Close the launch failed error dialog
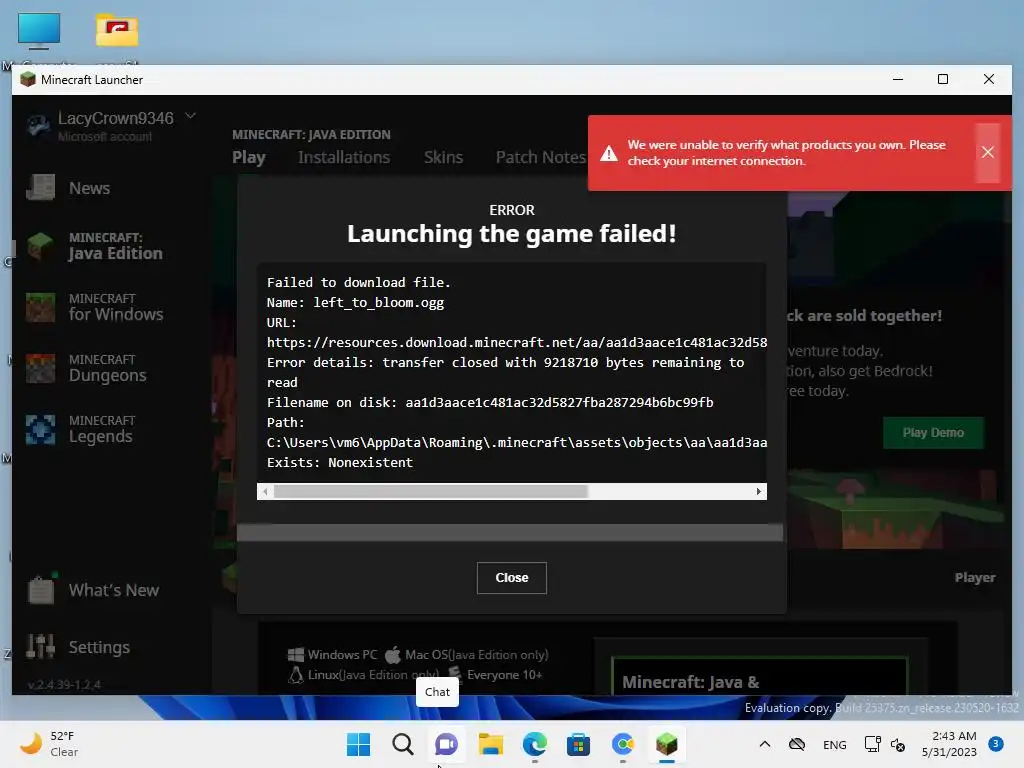Screen dimensions: 1024x768 coord(511,578)
